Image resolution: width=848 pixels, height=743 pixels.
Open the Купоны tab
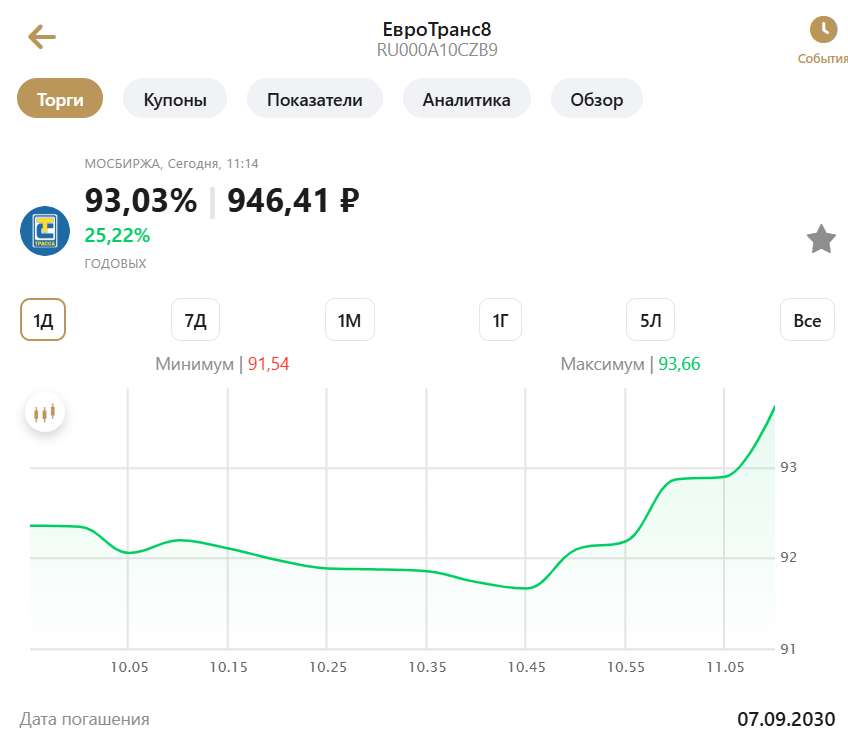[x=175, y=98]
